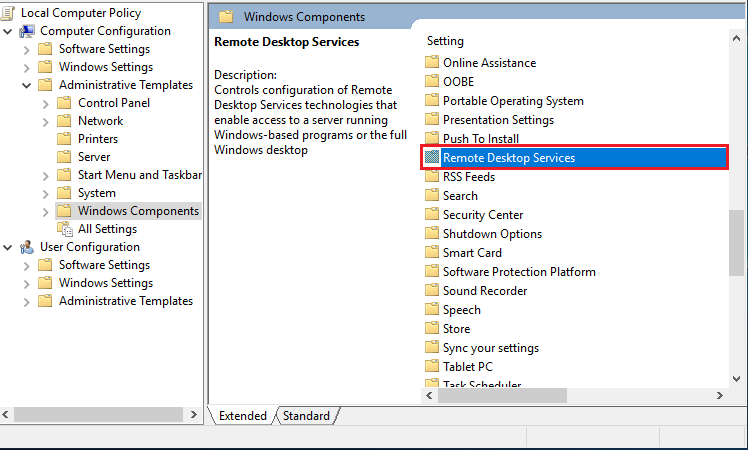
Task: Expand Windows Settings under Computer Configuration
Action: (27, 68)
